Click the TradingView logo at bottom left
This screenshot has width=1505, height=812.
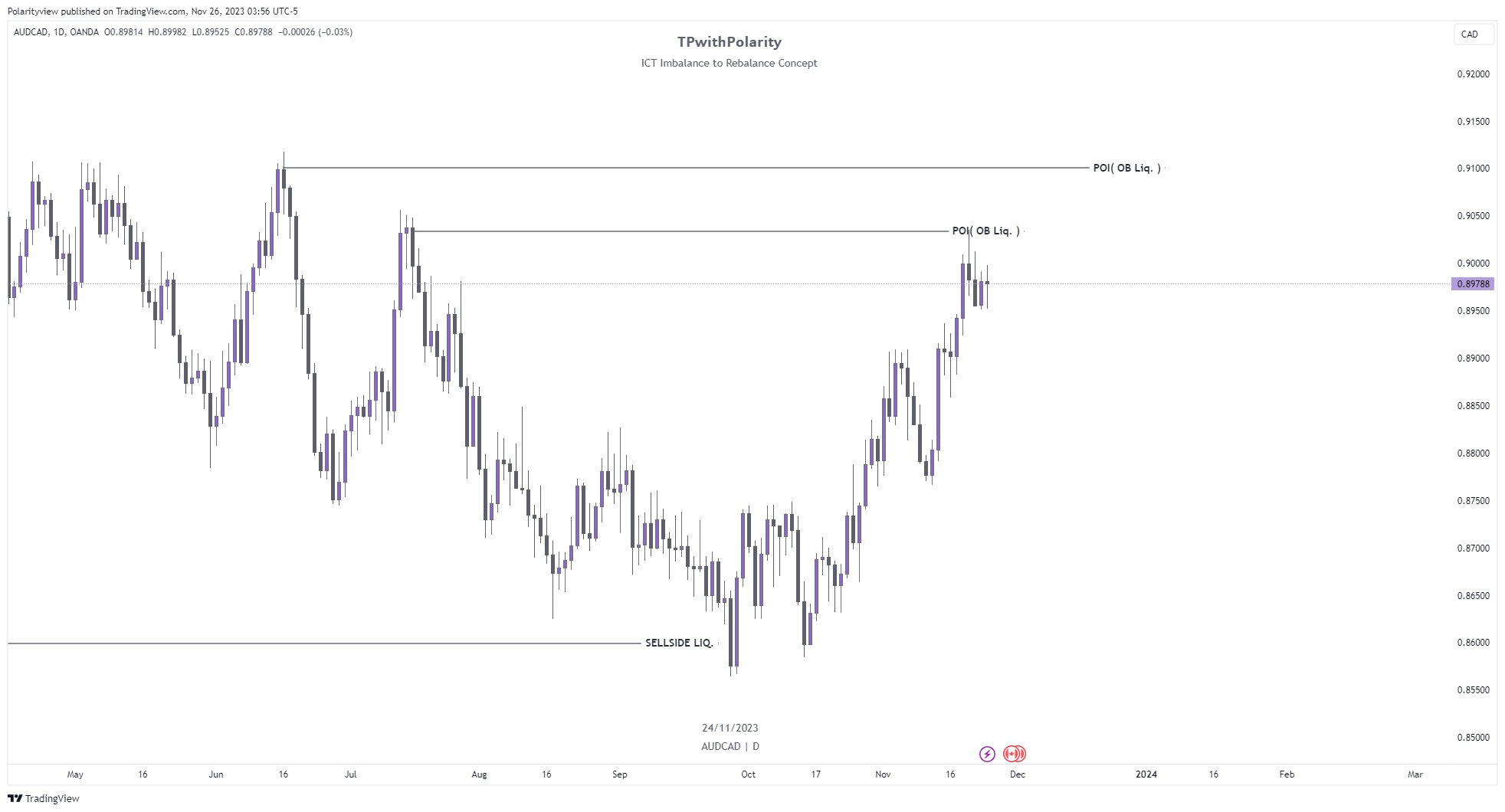tap(44, 798)
